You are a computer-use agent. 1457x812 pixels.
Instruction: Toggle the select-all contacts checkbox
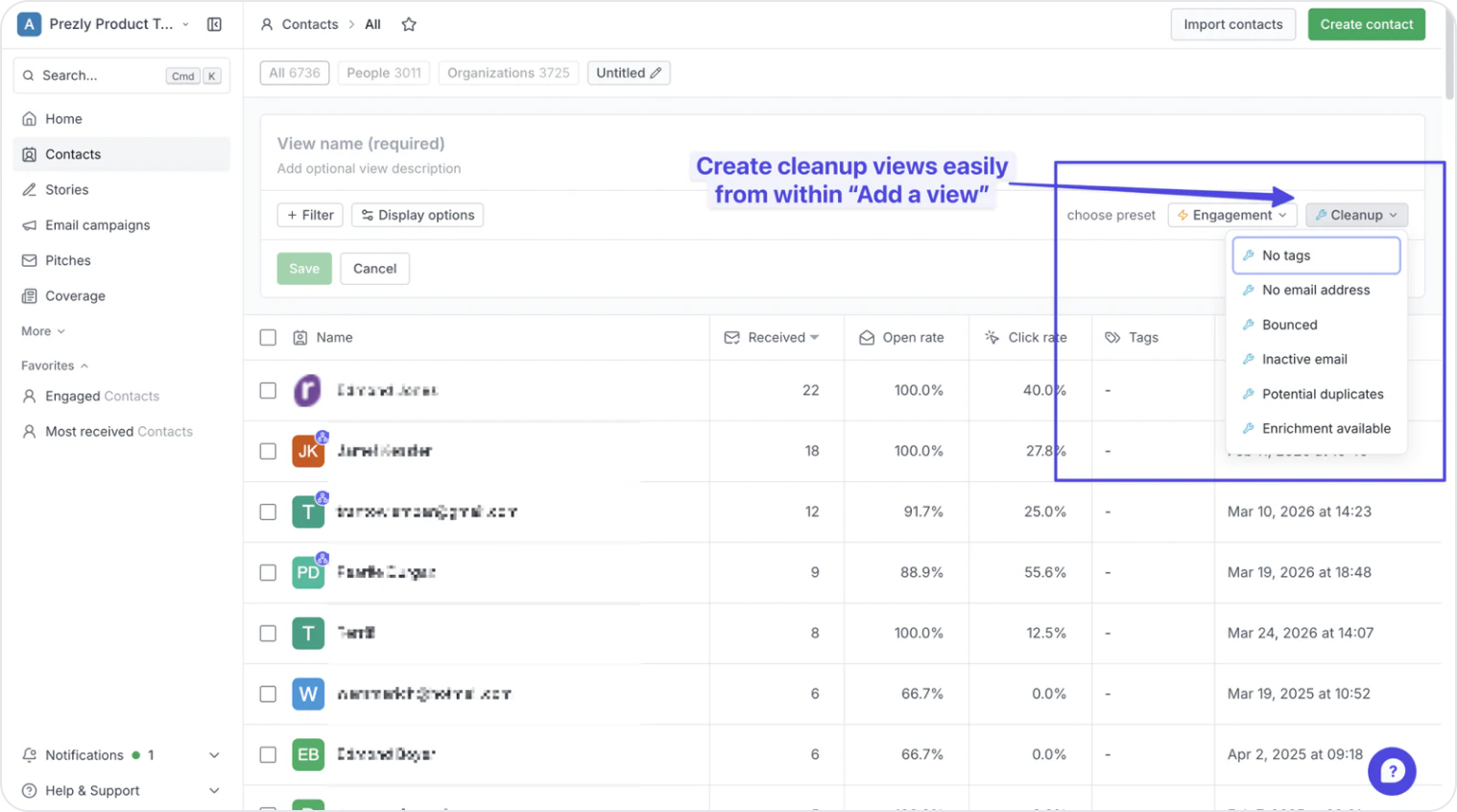coord(268,338)
